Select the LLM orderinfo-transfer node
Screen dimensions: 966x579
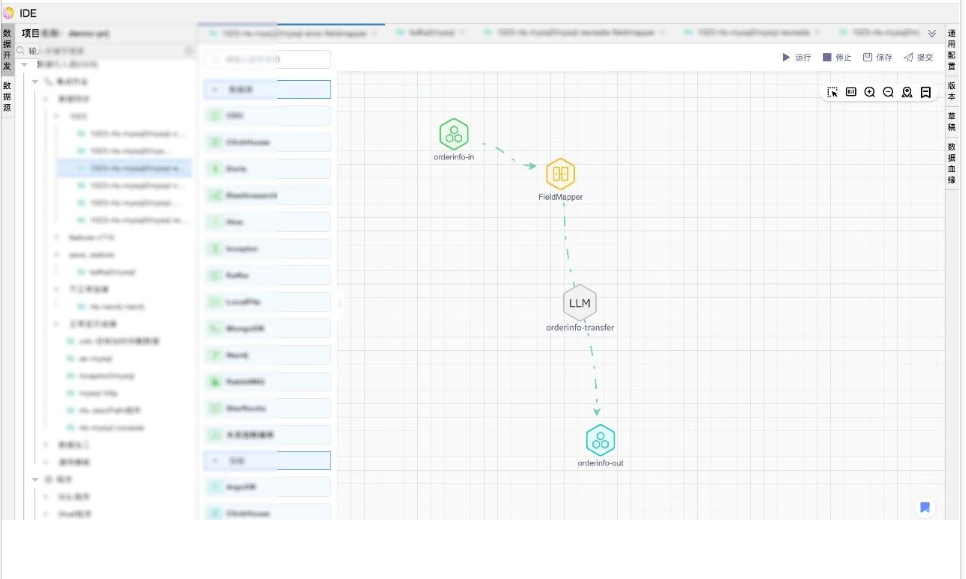579,303
